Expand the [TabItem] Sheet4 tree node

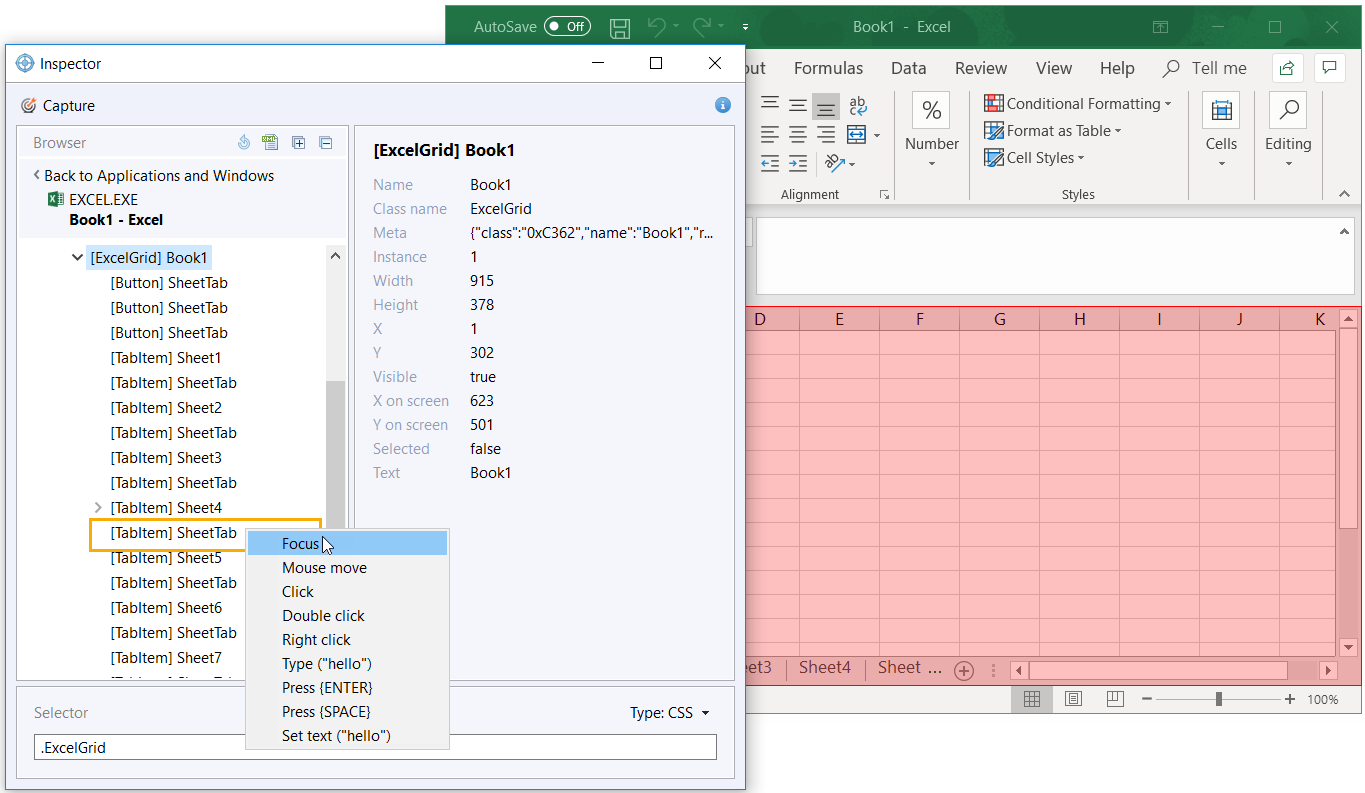tap(98, 508)
